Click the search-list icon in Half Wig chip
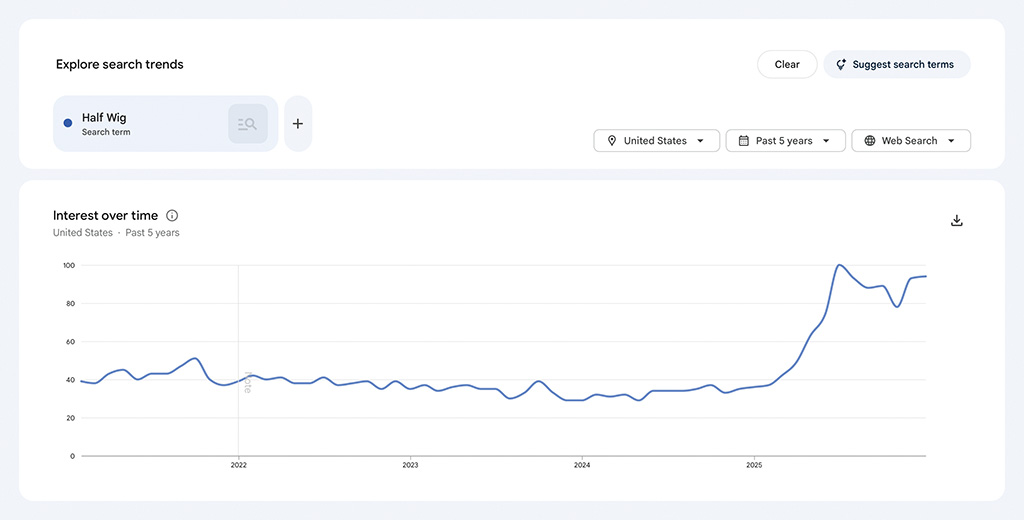The height and width of the screenshot is (520, 1024). pos(247,124)
